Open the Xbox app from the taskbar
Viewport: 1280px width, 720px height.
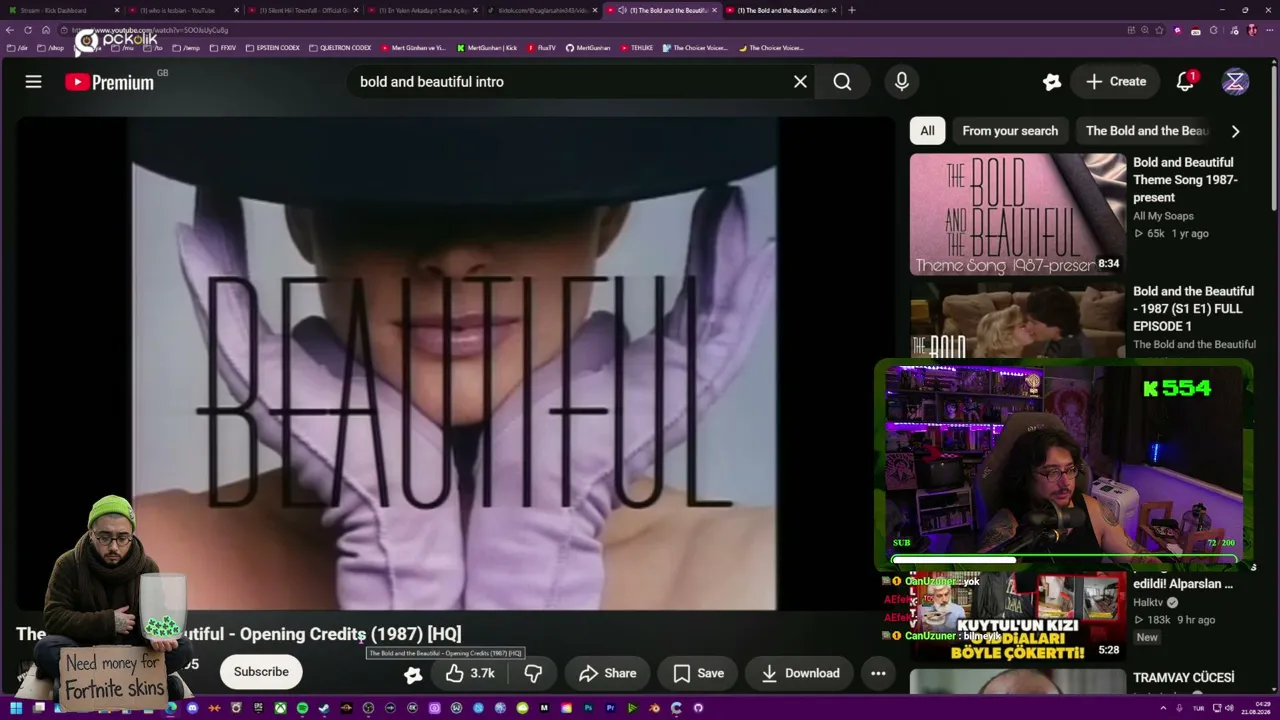click(x=280, y=708)
